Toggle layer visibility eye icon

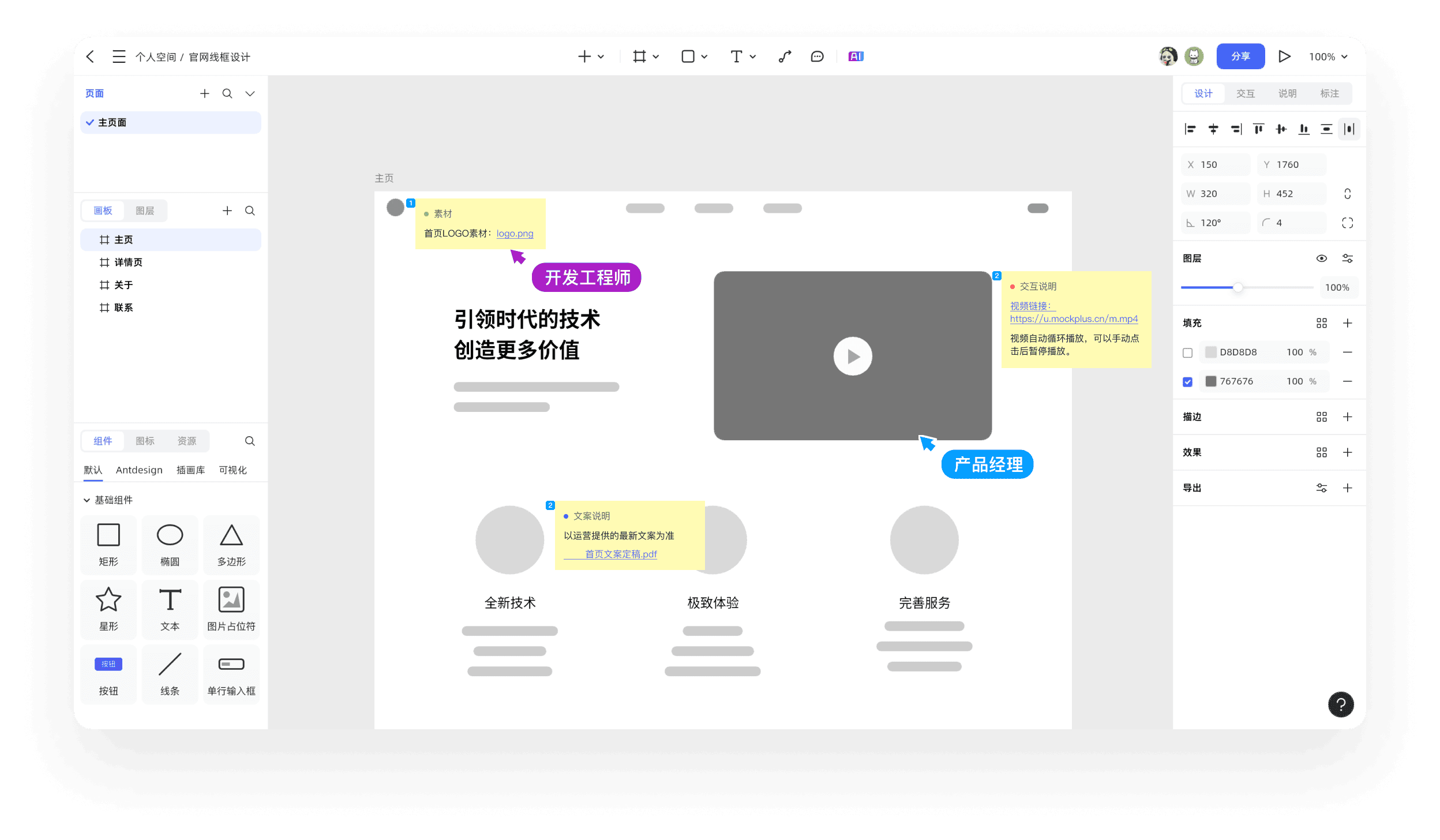pyautogui.click(x=1321, y=258)
